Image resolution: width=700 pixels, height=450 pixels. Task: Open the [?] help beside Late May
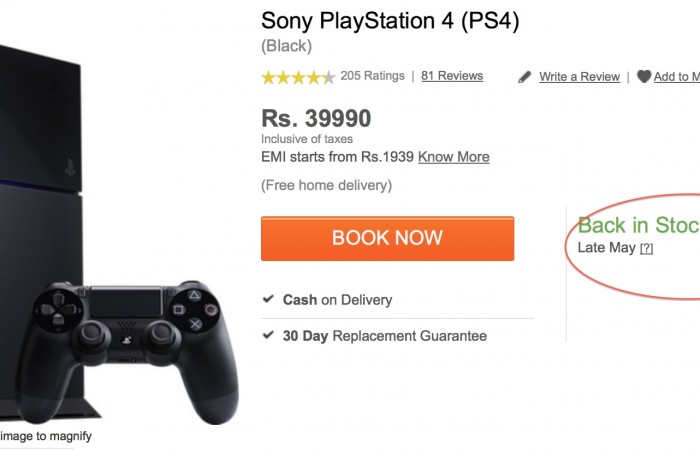pos(646,249)
